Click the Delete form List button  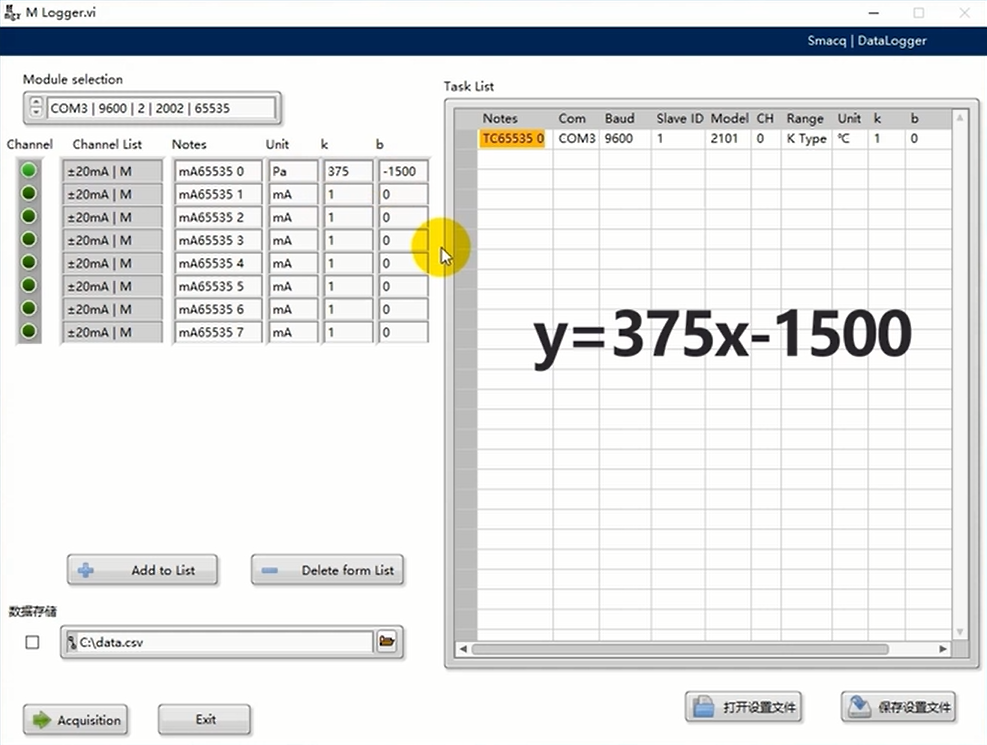click(x=328, y=570)
